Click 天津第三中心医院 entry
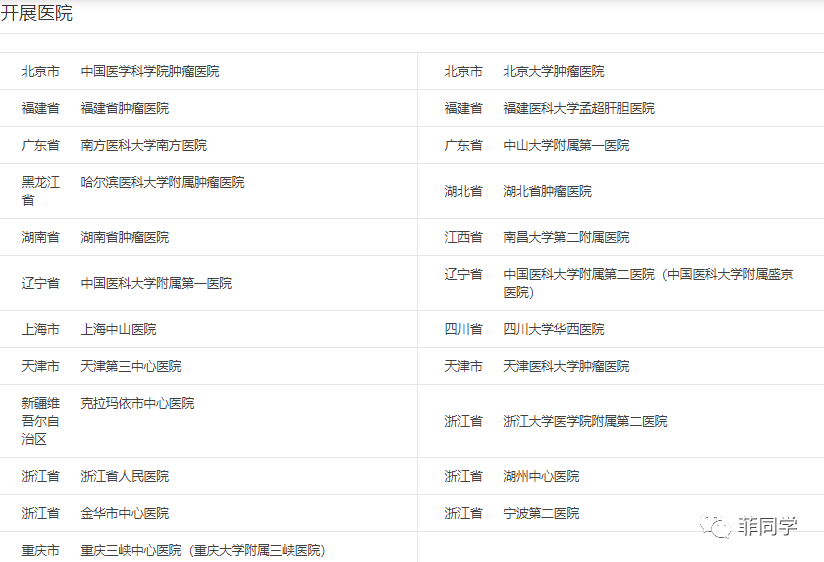The width and height of the screenshot is (824, 562). [x=131, y=366]
